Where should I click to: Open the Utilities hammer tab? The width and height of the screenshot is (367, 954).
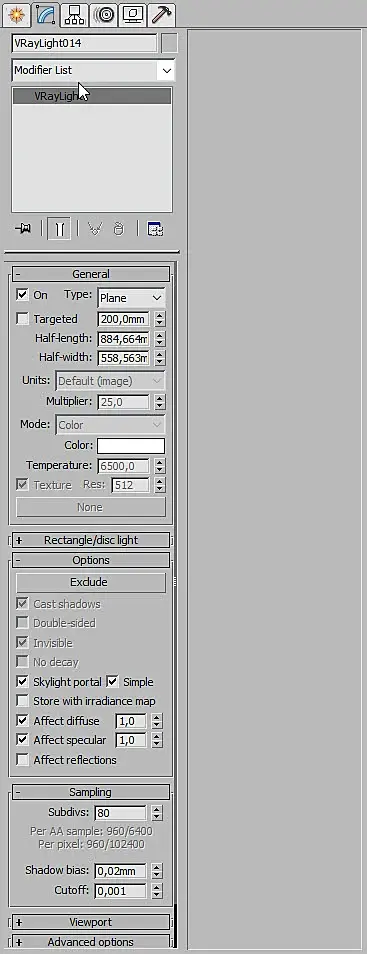162,15
